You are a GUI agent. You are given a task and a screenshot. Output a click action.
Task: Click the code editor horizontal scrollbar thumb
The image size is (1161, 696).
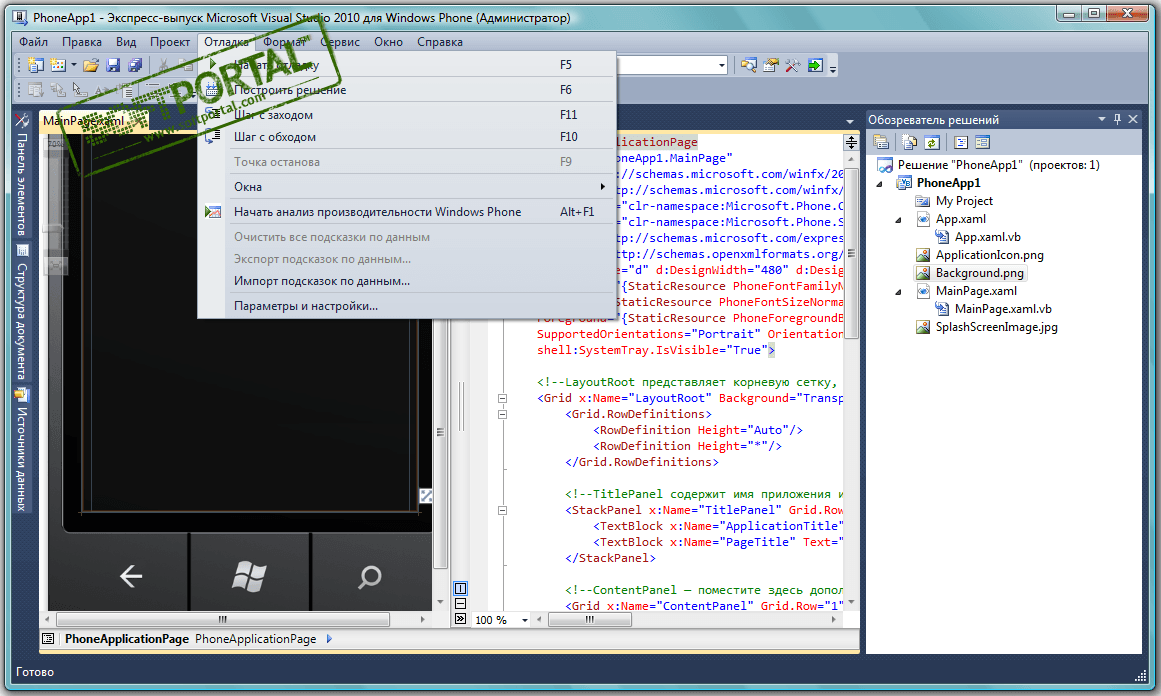click(589, 620)
